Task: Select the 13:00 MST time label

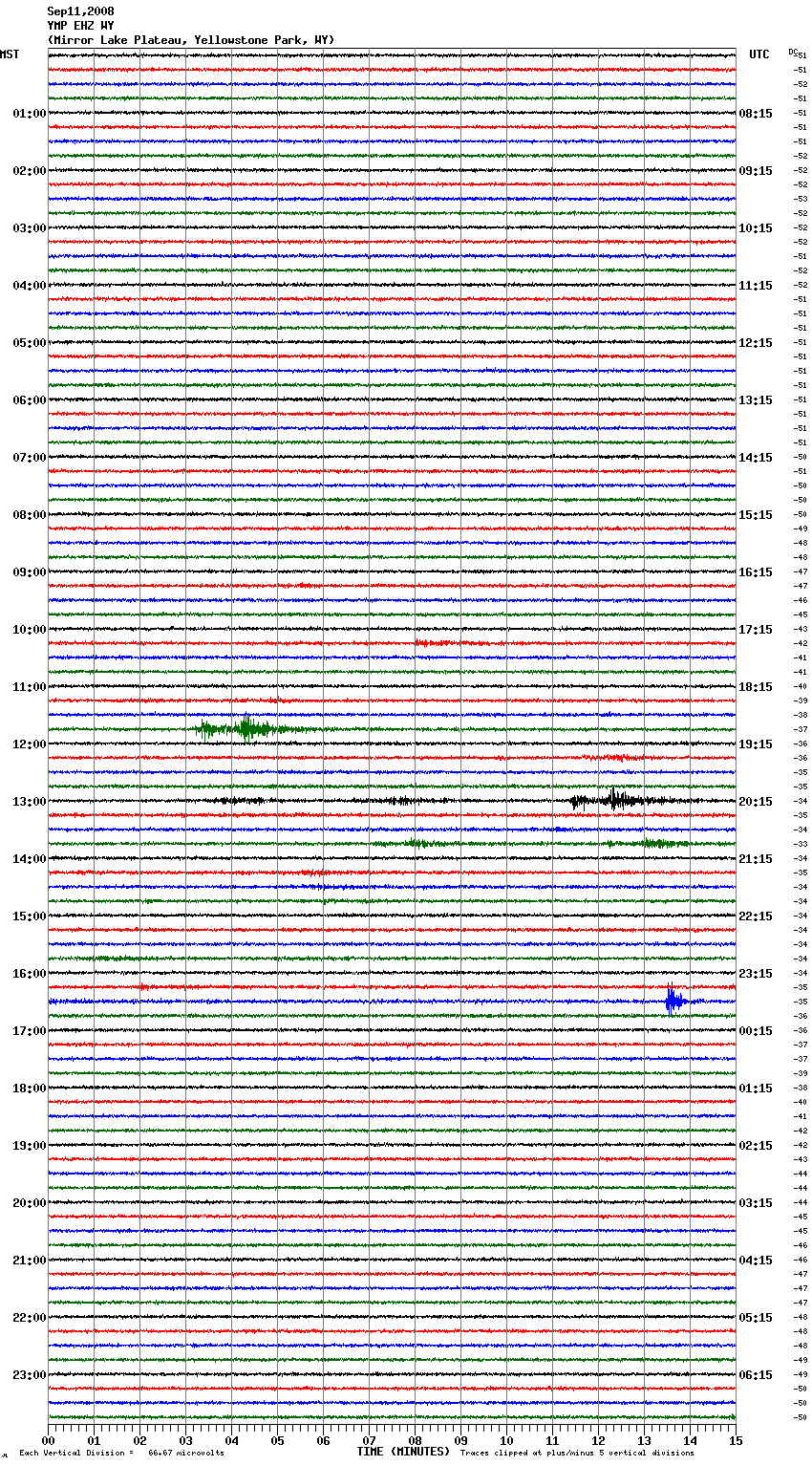Action: pos(30,802)
